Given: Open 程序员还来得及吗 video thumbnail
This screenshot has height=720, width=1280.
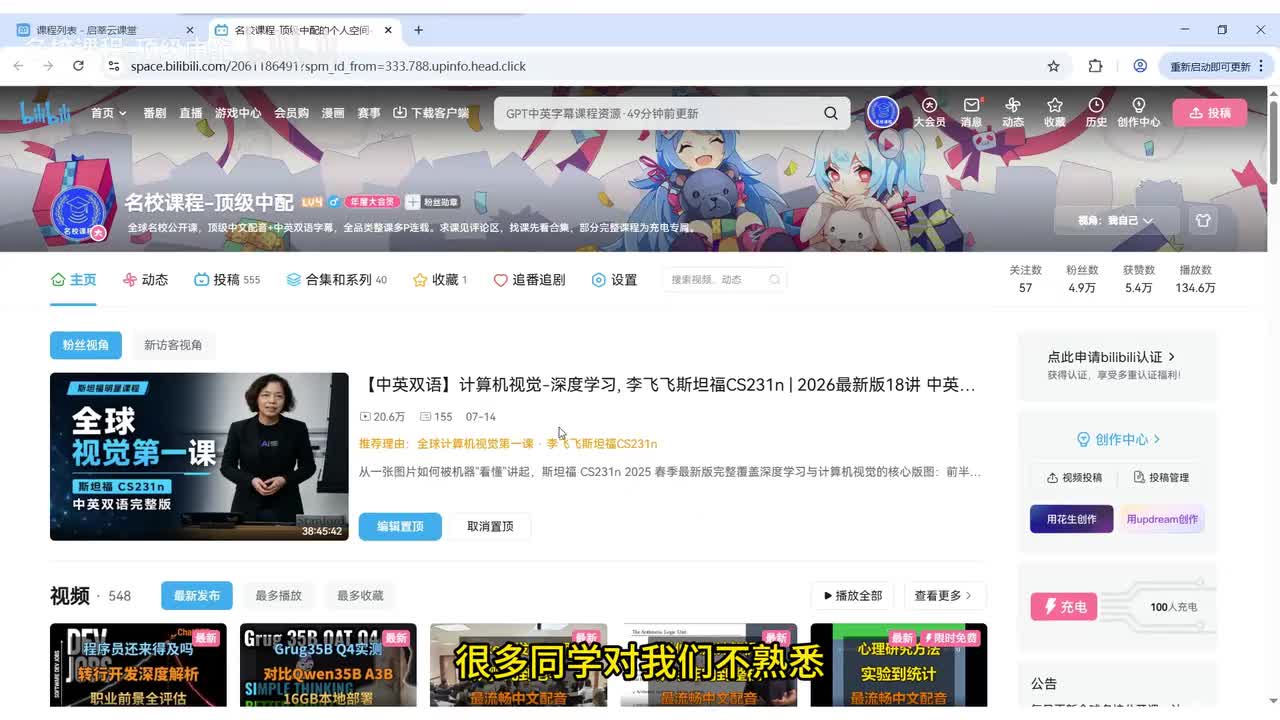Looking at the screenshot, I should 138,665.
